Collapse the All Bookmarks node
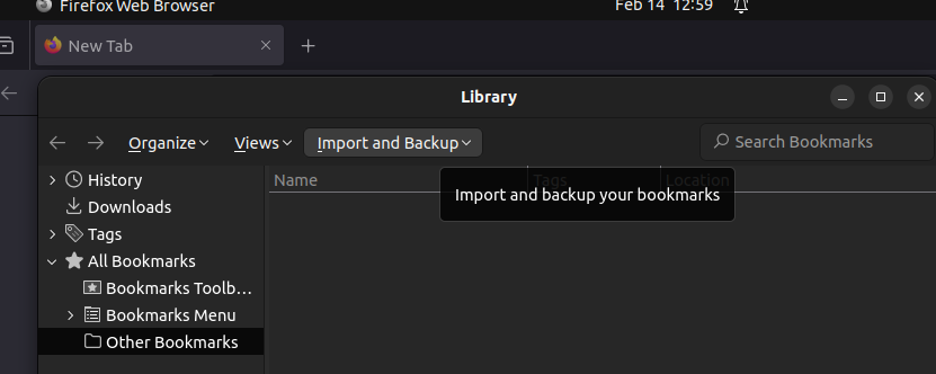Viewport: 936px width, 374px height. [x=53, y=261]
